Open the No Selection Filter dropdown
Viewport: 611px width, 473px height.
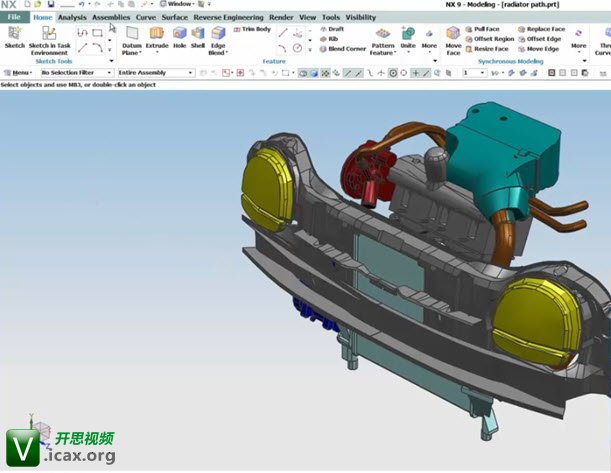click(73, 73)
